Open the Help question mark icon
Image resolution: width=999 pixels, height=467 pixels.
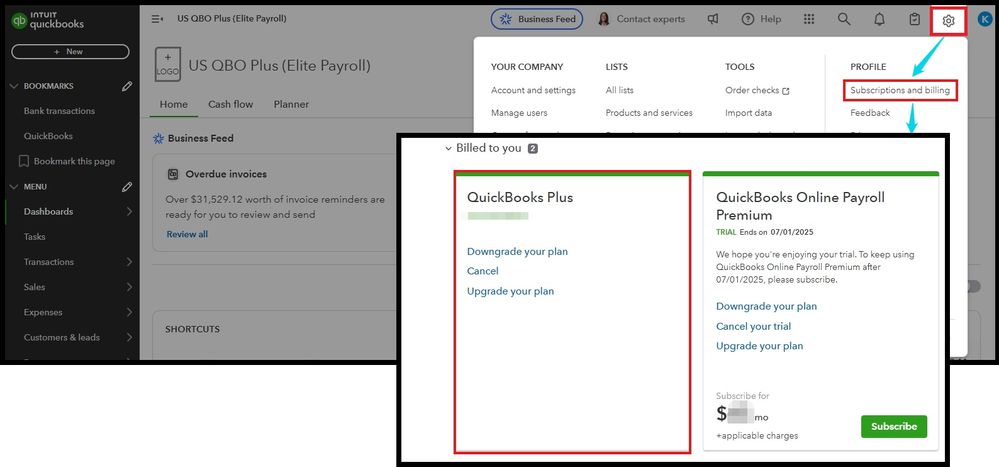pos(748,19)
